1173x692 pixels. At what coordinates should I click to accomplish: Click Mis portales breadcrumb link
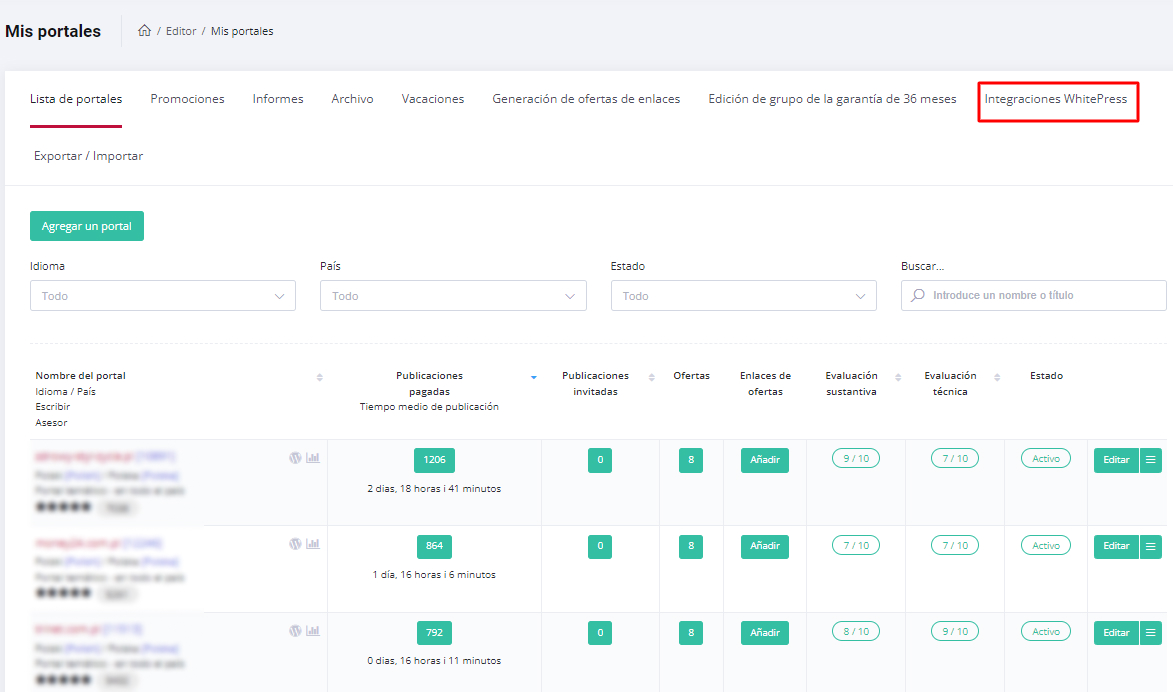(242, 31)
